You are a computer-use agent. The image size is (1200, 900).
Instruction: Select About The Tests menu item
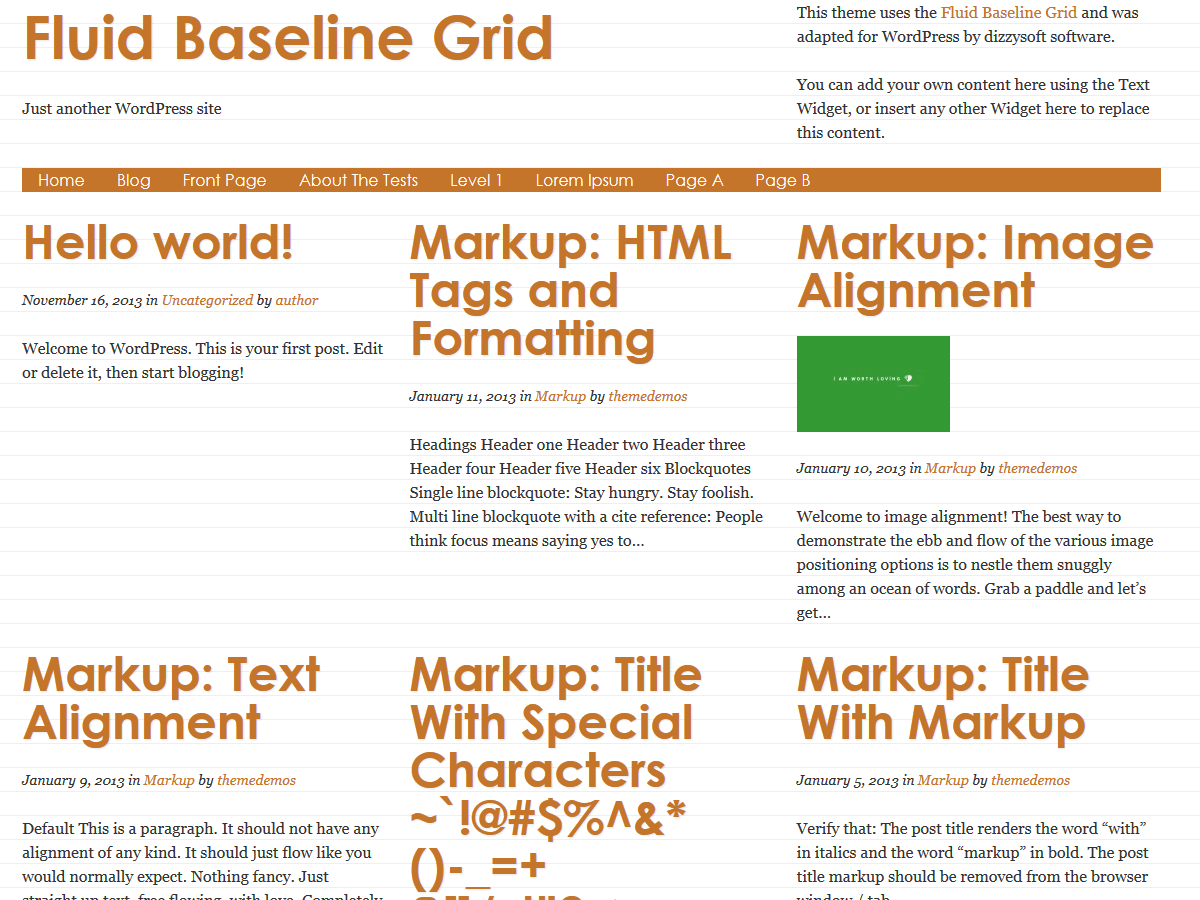358,180
